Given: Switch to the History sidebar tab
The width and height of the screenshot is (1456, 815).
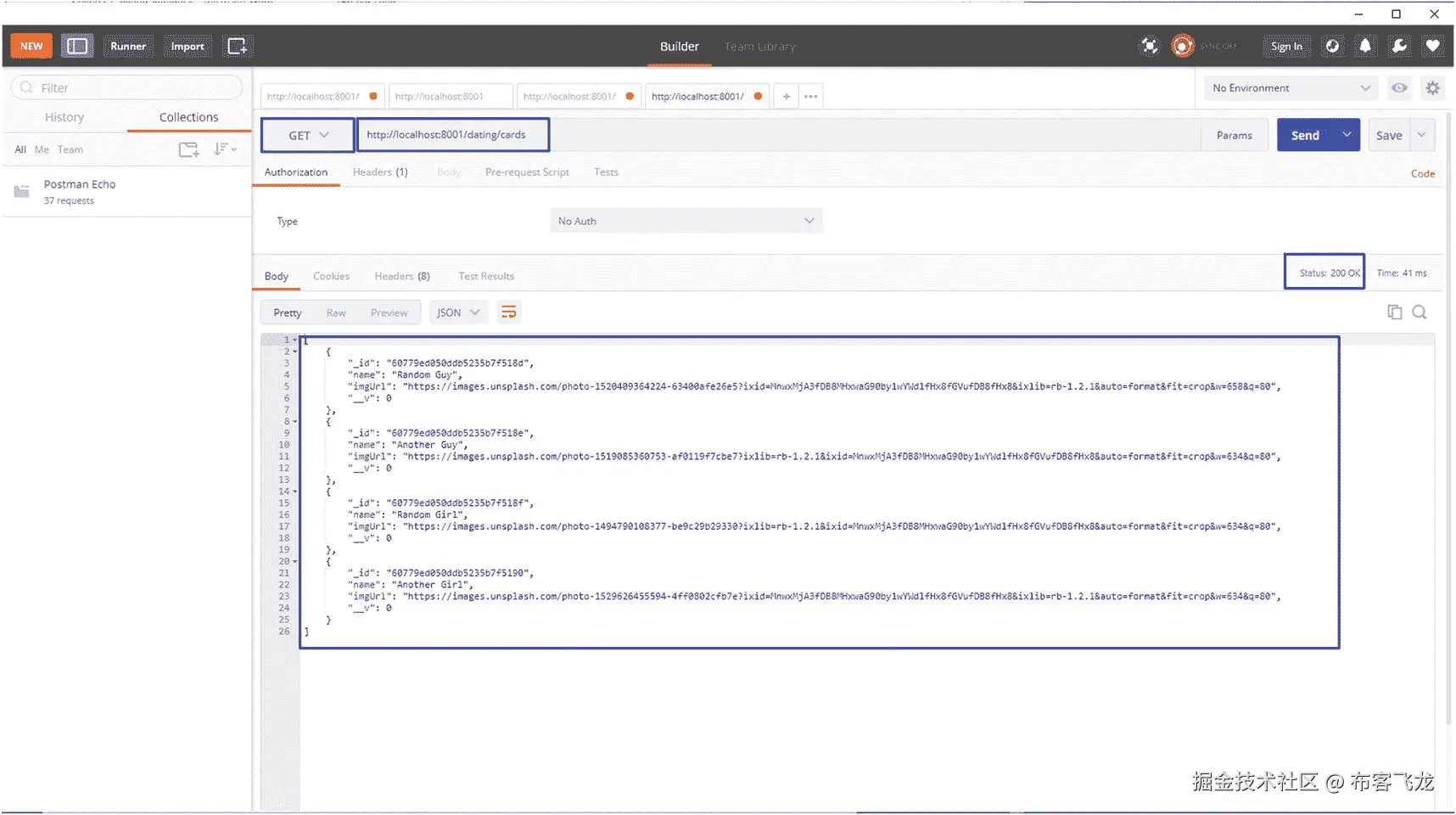Looking at the screenshot, I should [x=64, y=117].
